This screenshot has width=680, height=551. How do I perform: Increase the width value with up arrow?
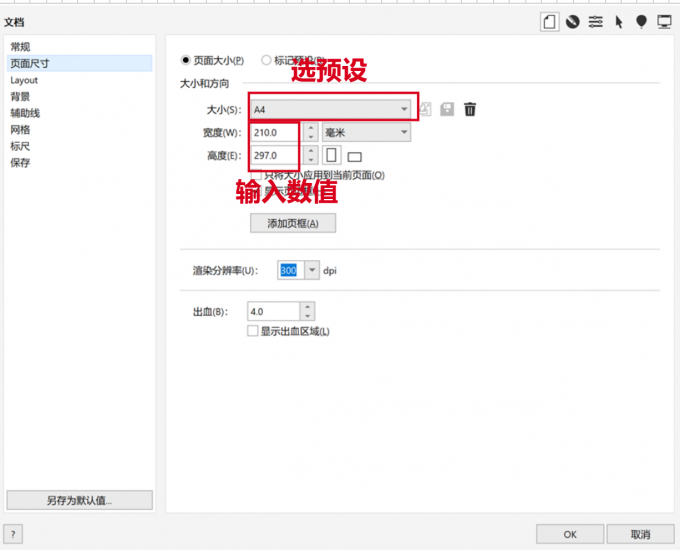point(311,128)
